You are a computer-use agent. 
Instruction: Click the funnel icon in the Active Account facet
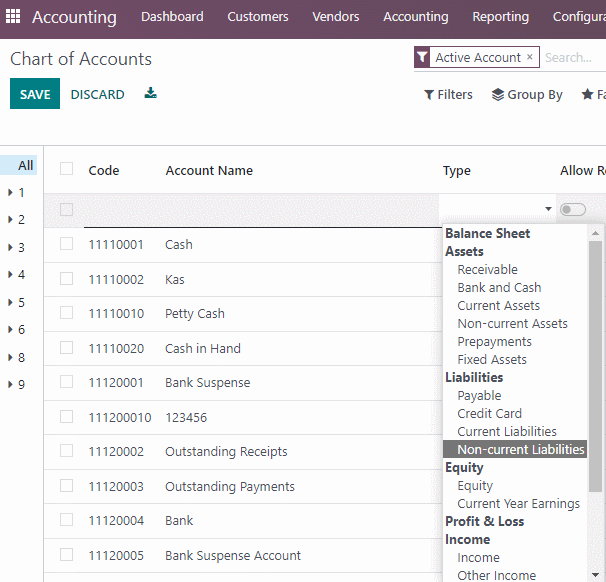click(x=422, y=58)
